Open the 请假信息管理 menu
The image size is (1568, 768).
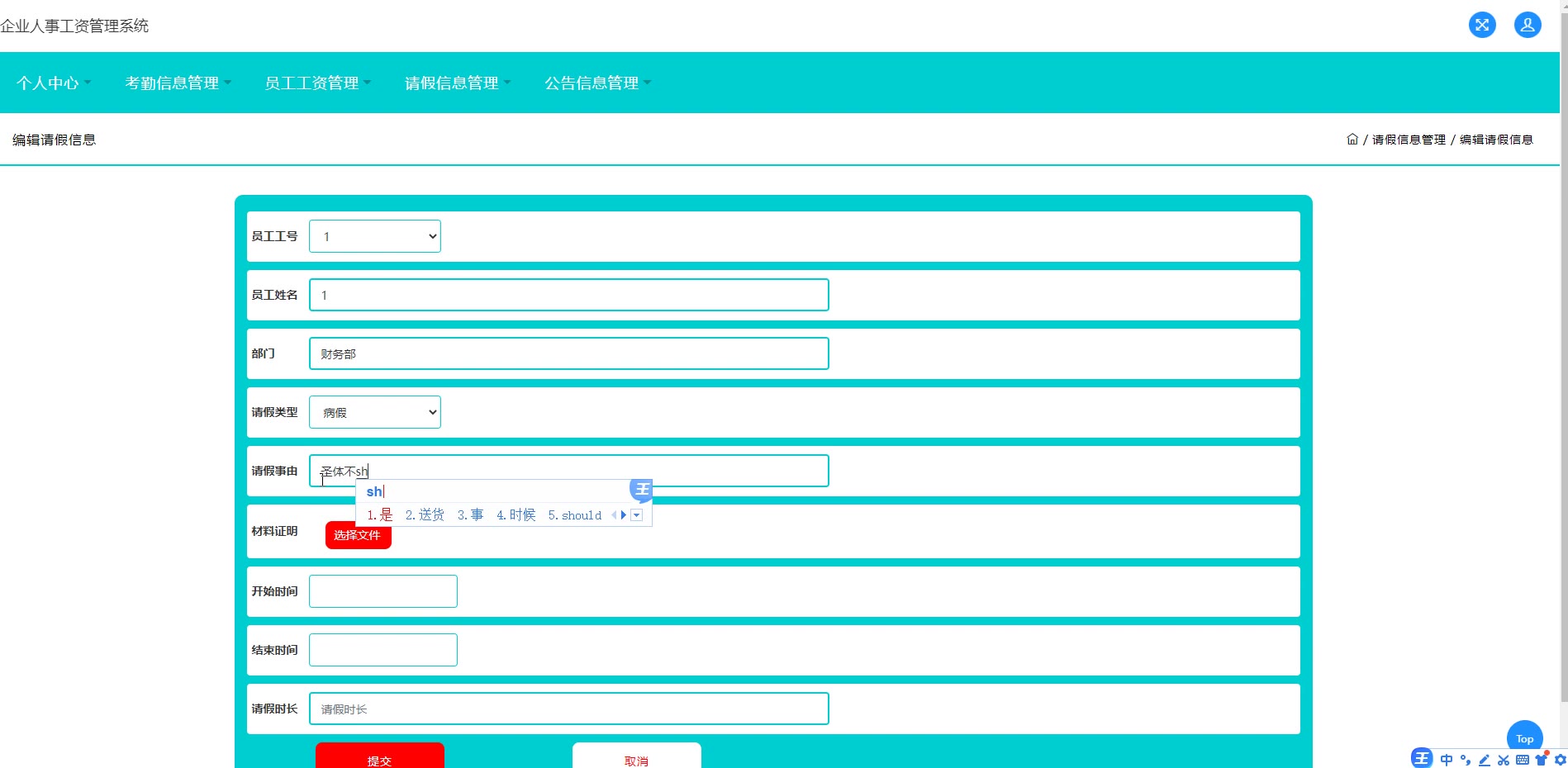[458, 83]
